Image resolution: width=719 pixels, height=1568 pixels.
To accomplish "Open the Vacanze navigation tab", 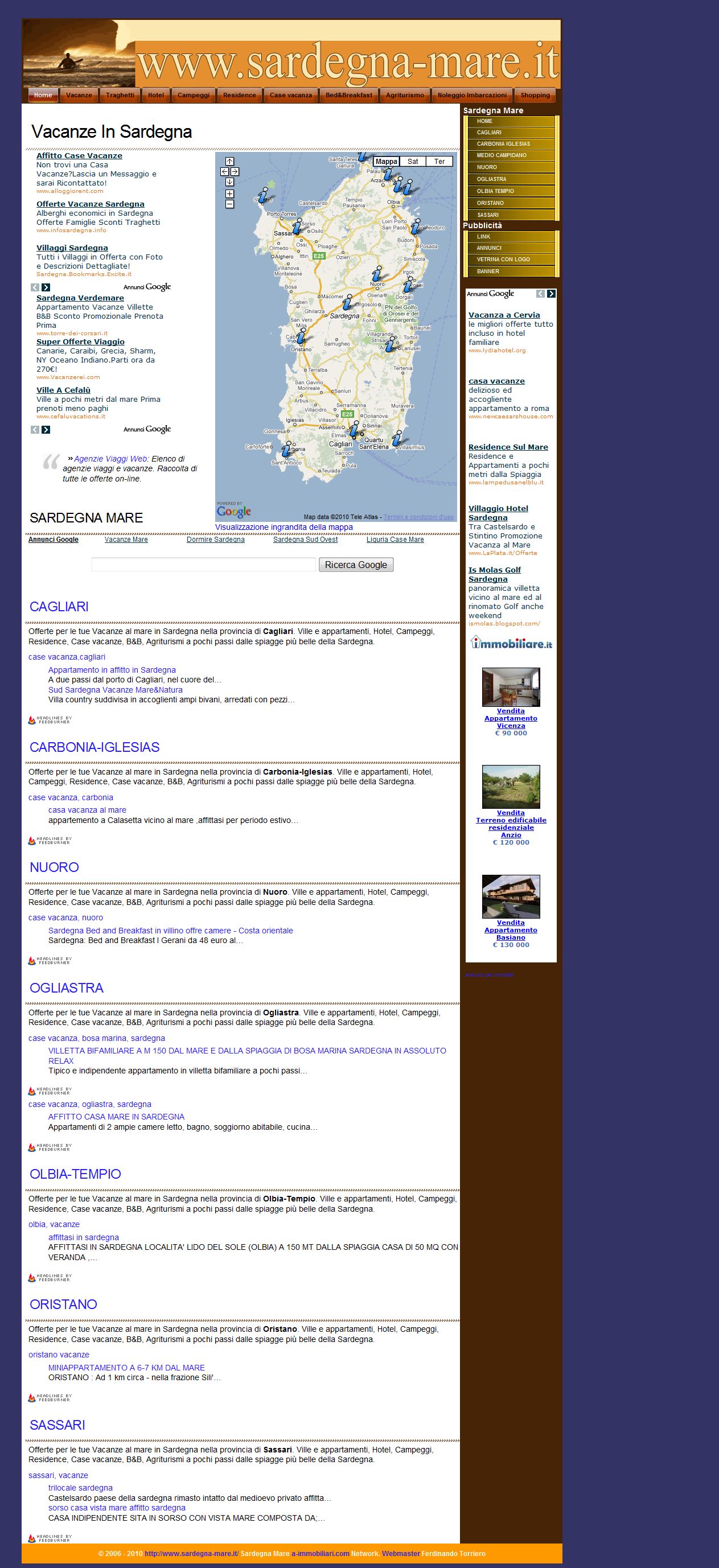I will click(79, 95).
